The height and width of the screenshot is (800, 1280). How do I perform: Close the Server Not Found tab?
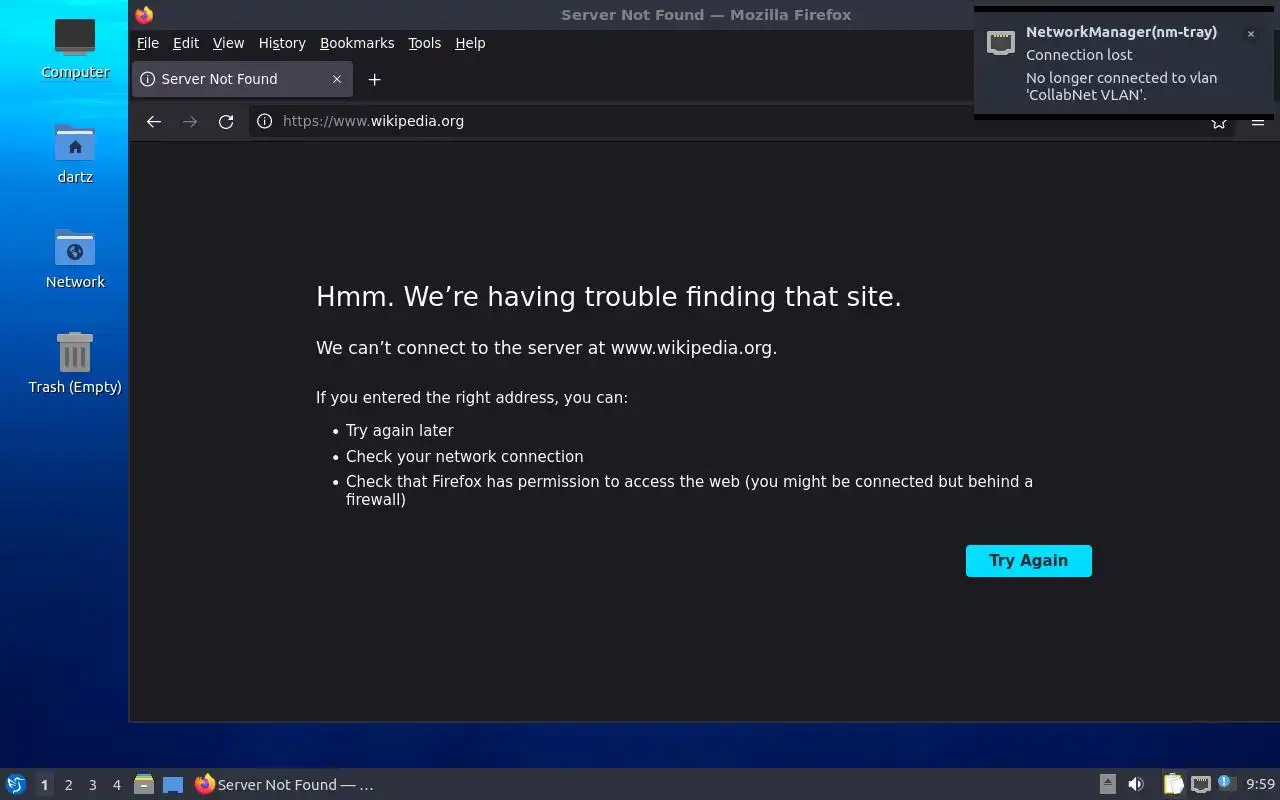pos(337,79)
